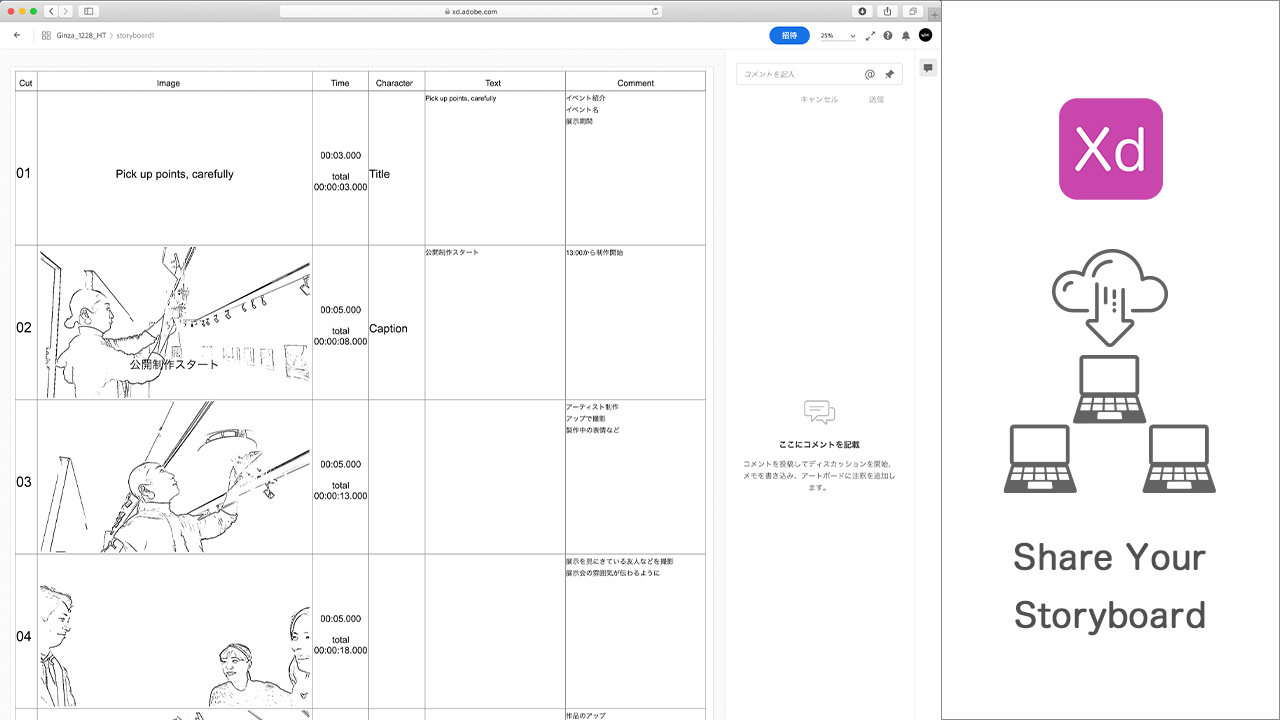Click the 送信 submit button

pyautogui.click(x=876, y=99)
